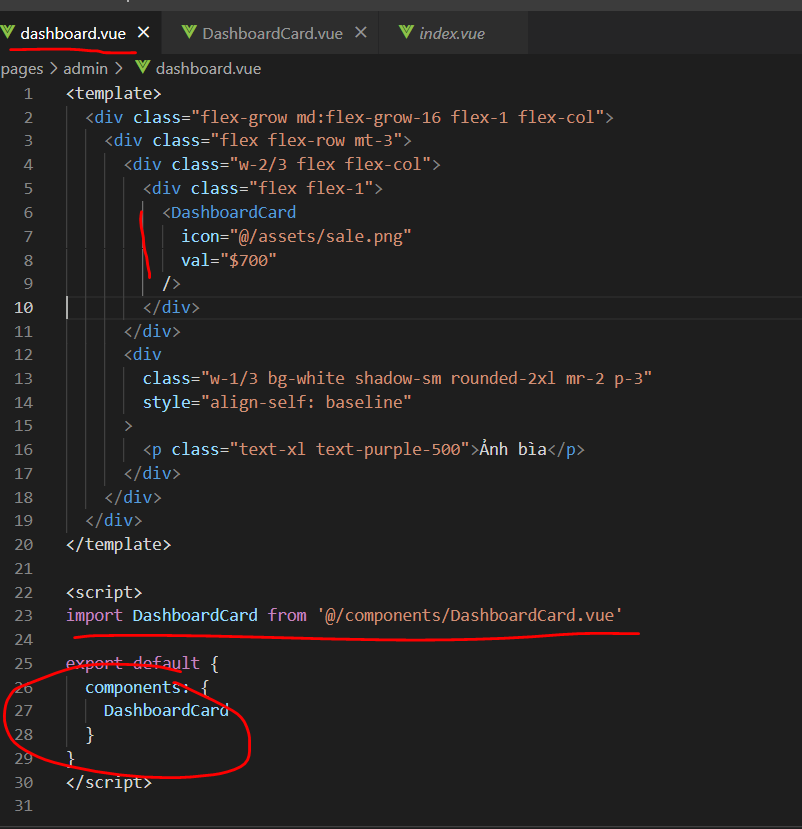Click the Vue icon on DashboardCard.vue tab
The height and width of the screenshot is (829, 802).
click(189, 33)
